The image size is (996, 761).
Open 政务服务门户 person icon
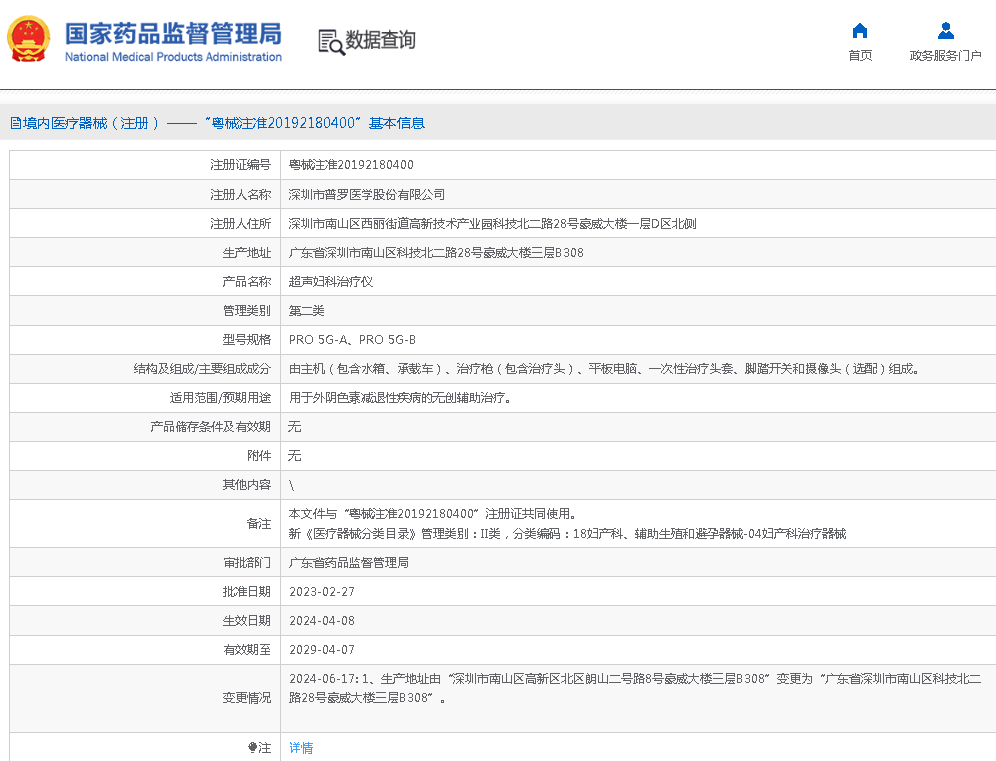[945, 30]
